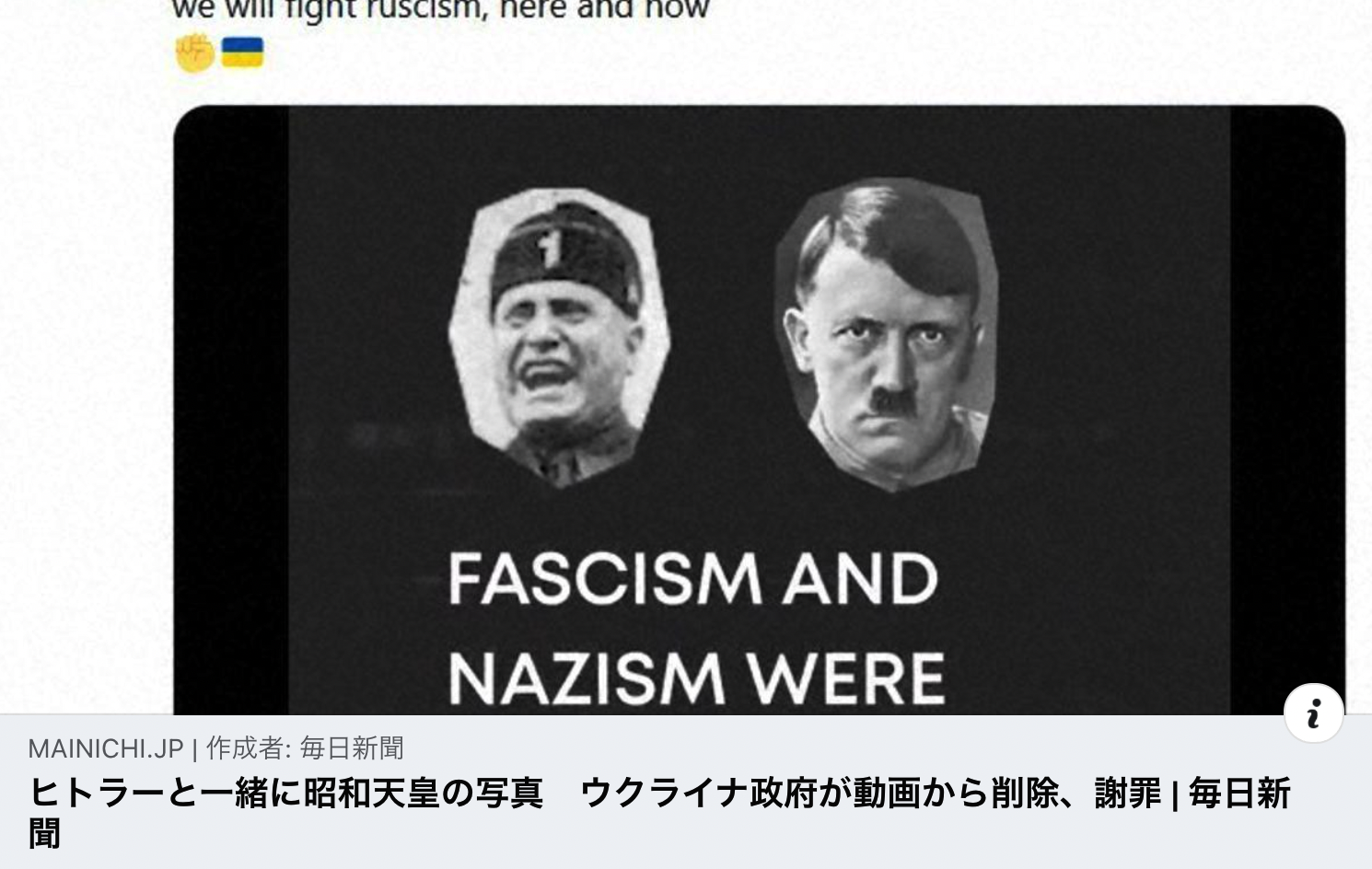The height and width of the screenshot is (869, 1372).
Task: Click the gray link preview footer background
Action: pos(686,792)
